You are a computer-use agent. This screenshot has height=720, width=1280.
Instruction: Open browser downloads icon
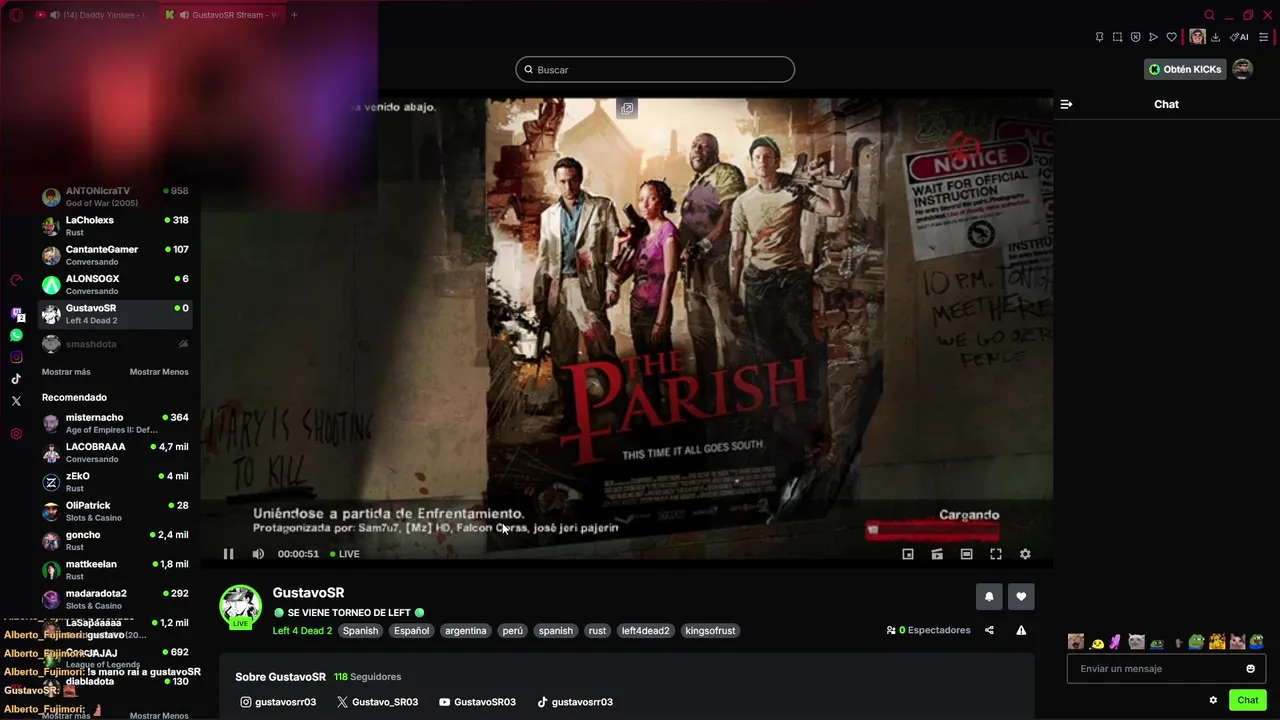click(1215, 37)
